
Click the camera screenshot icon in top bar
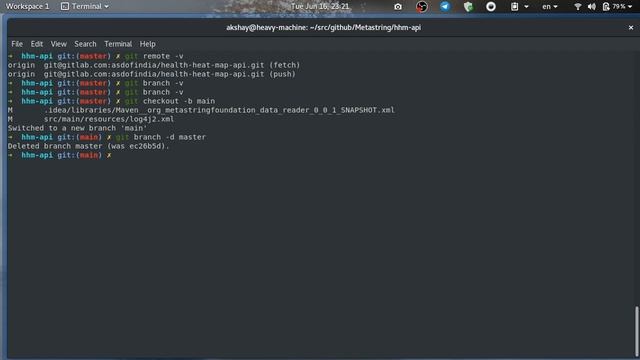click(x=398, y=7)
